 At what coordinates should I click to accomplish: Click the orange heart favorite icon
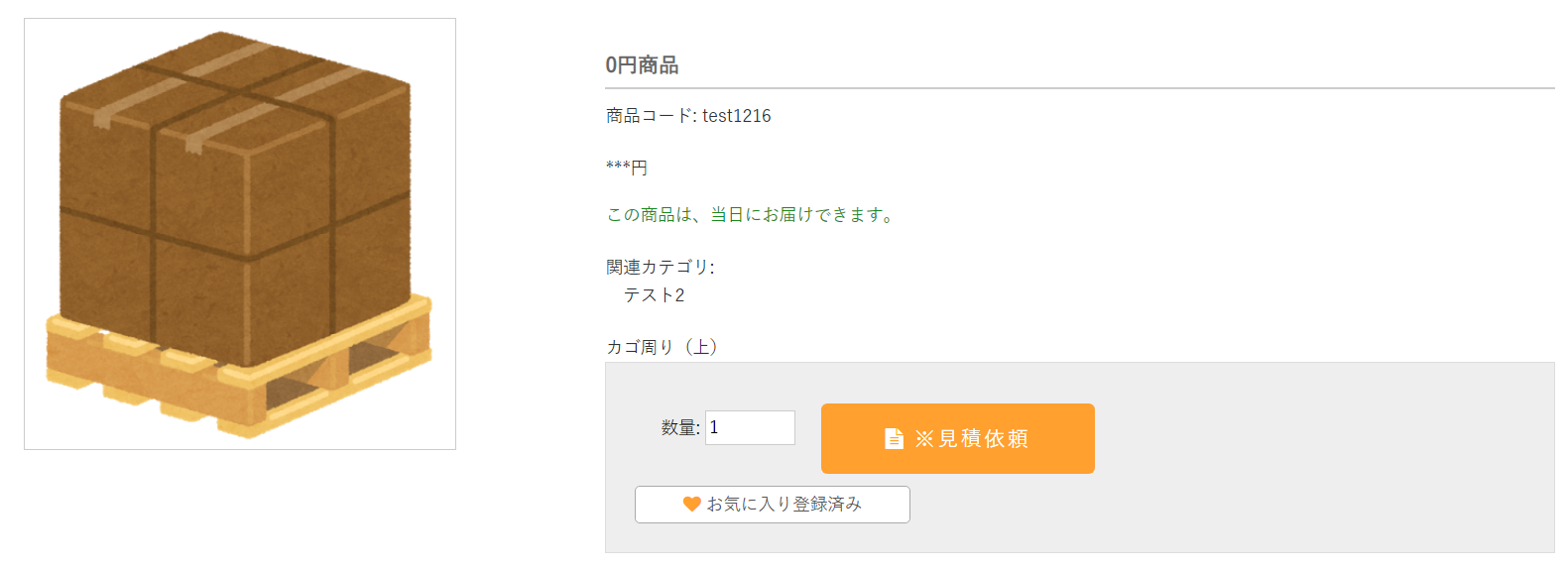pyautogui.click(x=691, y=505)
